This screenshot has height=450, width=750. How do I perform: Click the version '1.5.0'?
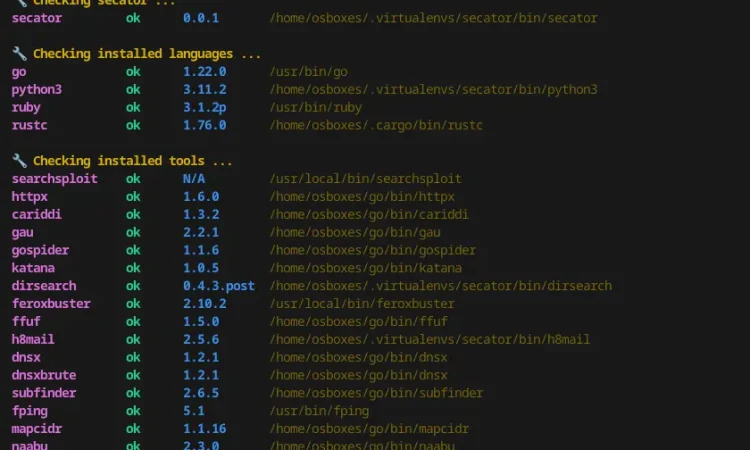(201, 321)
